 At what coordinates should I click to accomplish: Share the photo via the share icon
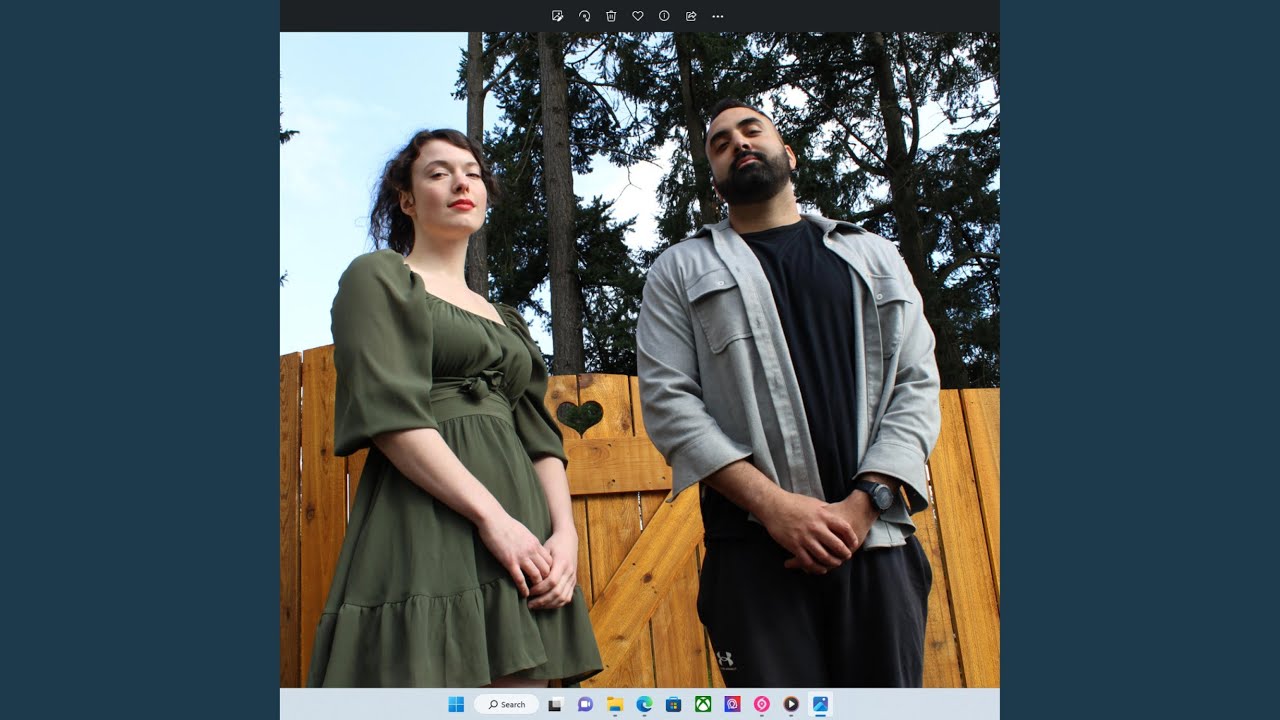691,16
